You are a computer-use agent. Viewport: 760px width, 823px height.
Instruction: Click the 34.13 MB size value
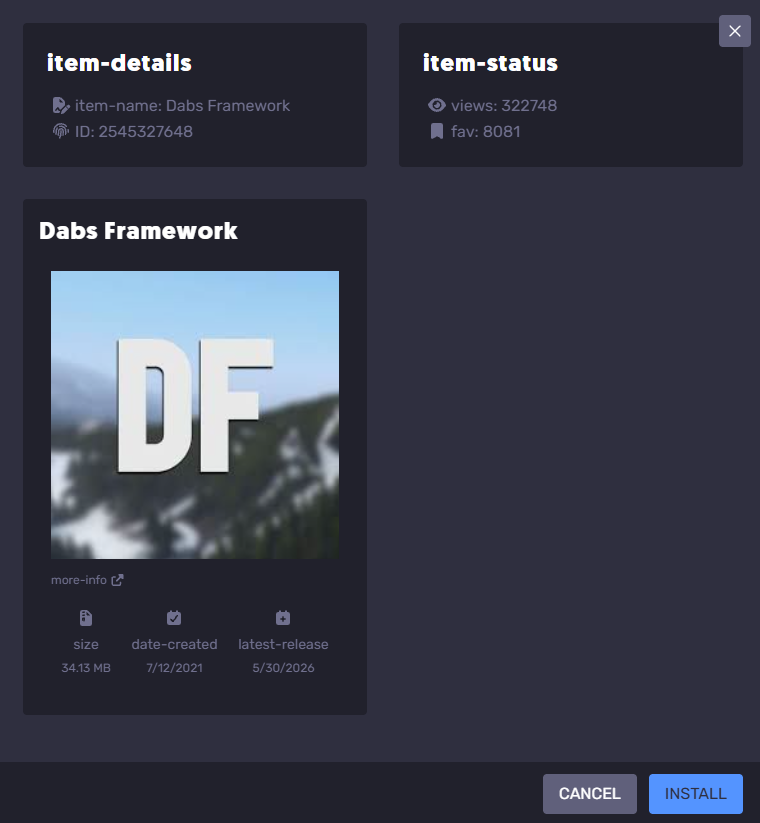click(x=86, y=668)
